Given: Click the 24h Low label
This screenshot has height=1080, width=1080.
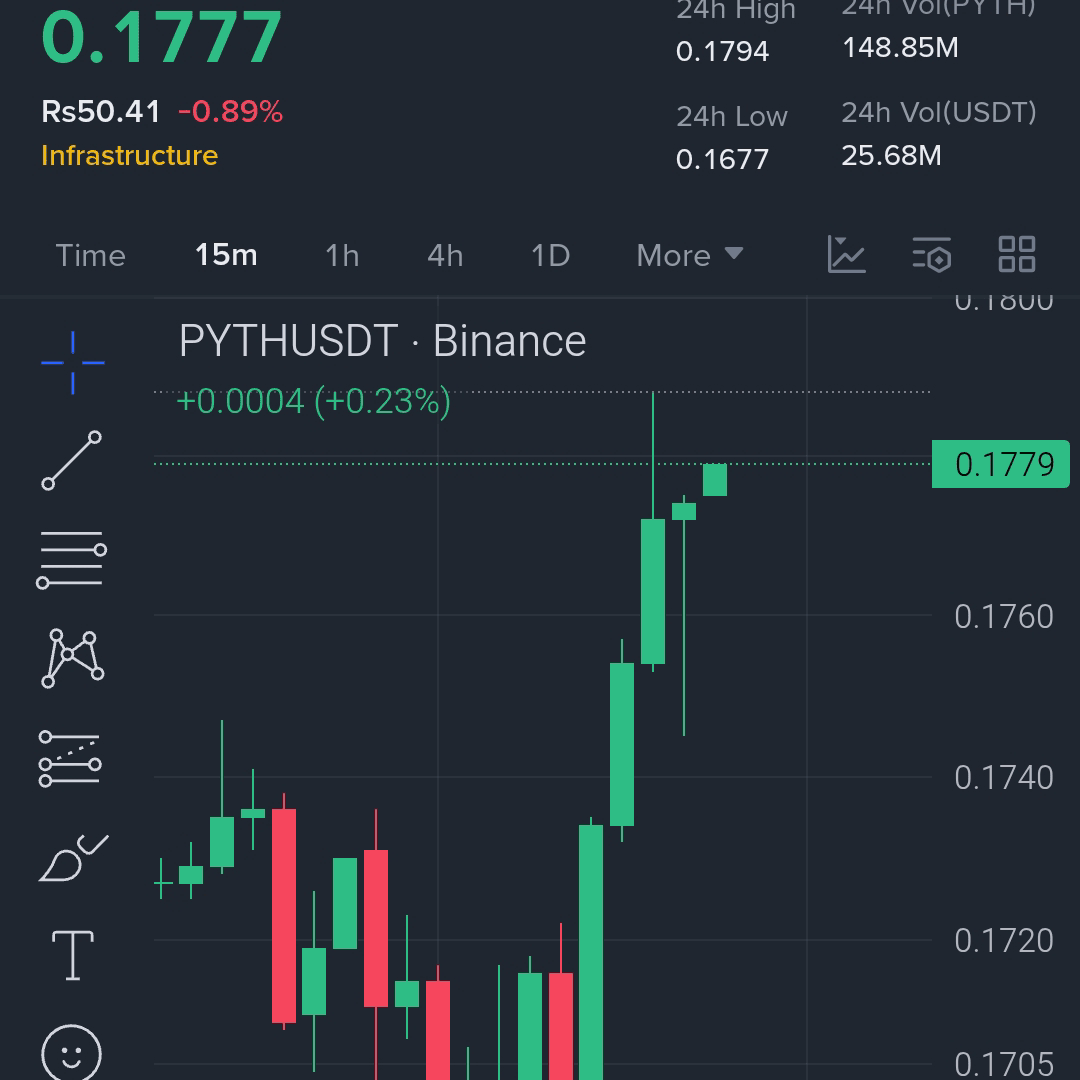Looking at the screenshot, I should [731, 116].
